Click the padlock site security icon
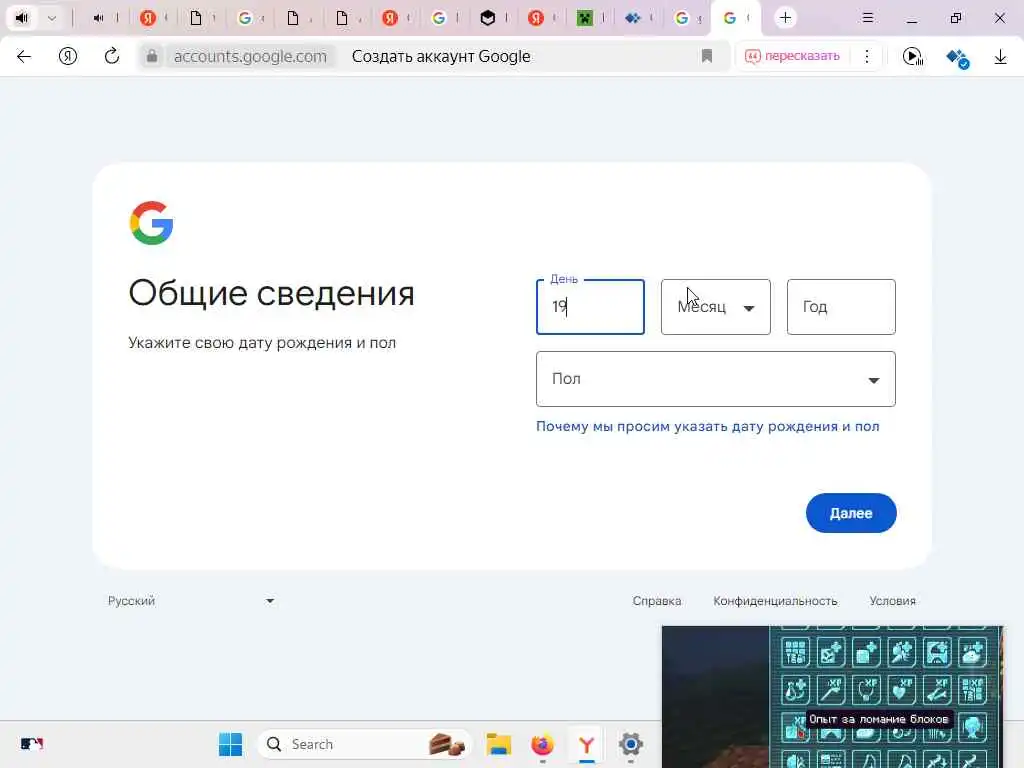The height and width of the screenshot is (768, 1024). [152, 57]
